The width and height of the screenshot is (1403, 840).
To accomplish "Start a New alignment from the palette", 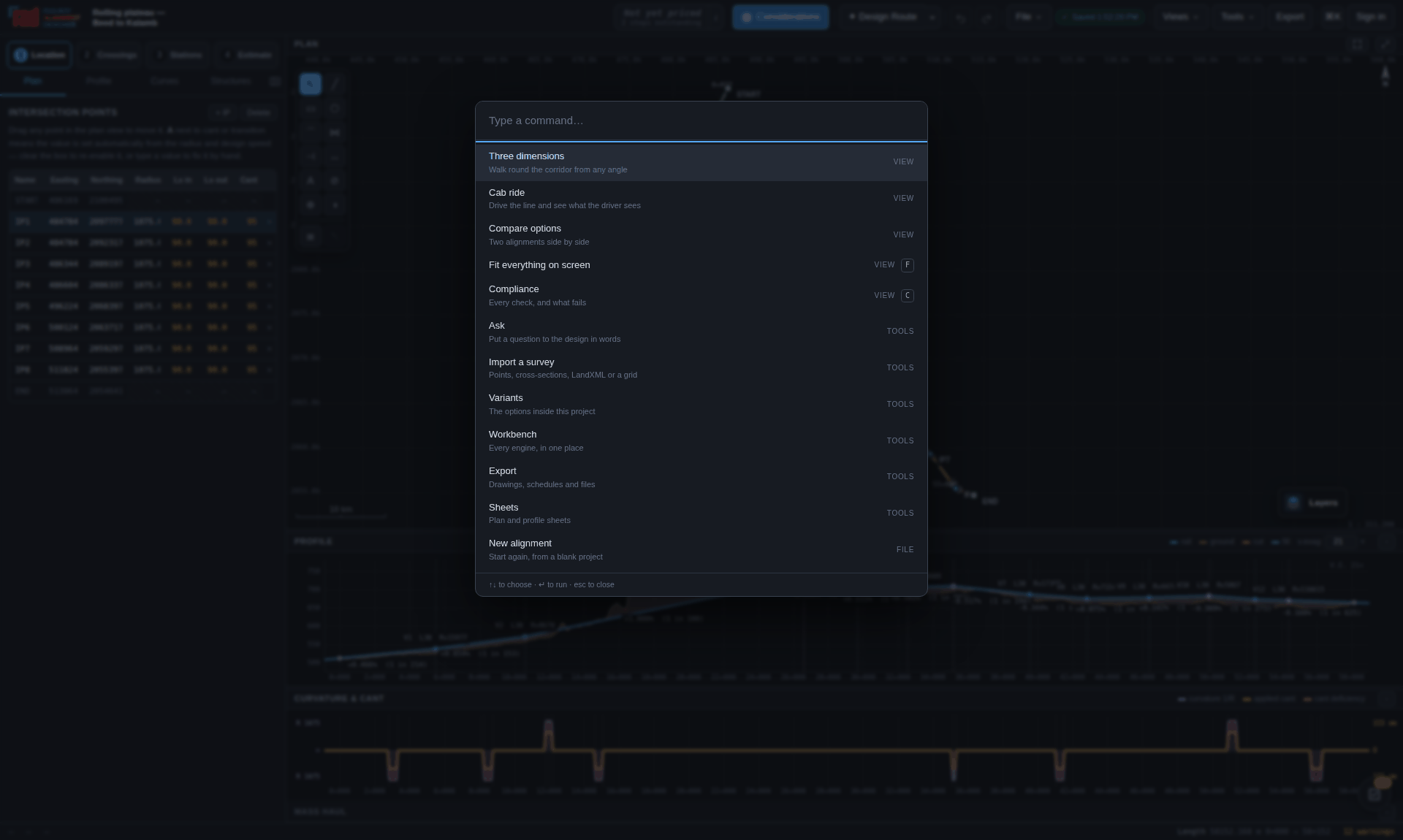I will 701,549.
